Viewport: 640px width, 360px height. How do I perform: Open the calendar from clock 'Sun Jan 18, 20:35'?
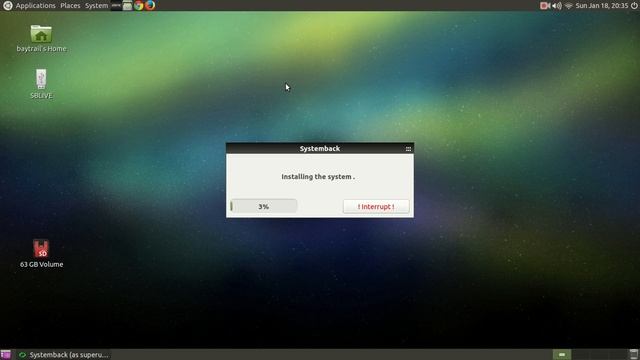(x=602, y=6)
